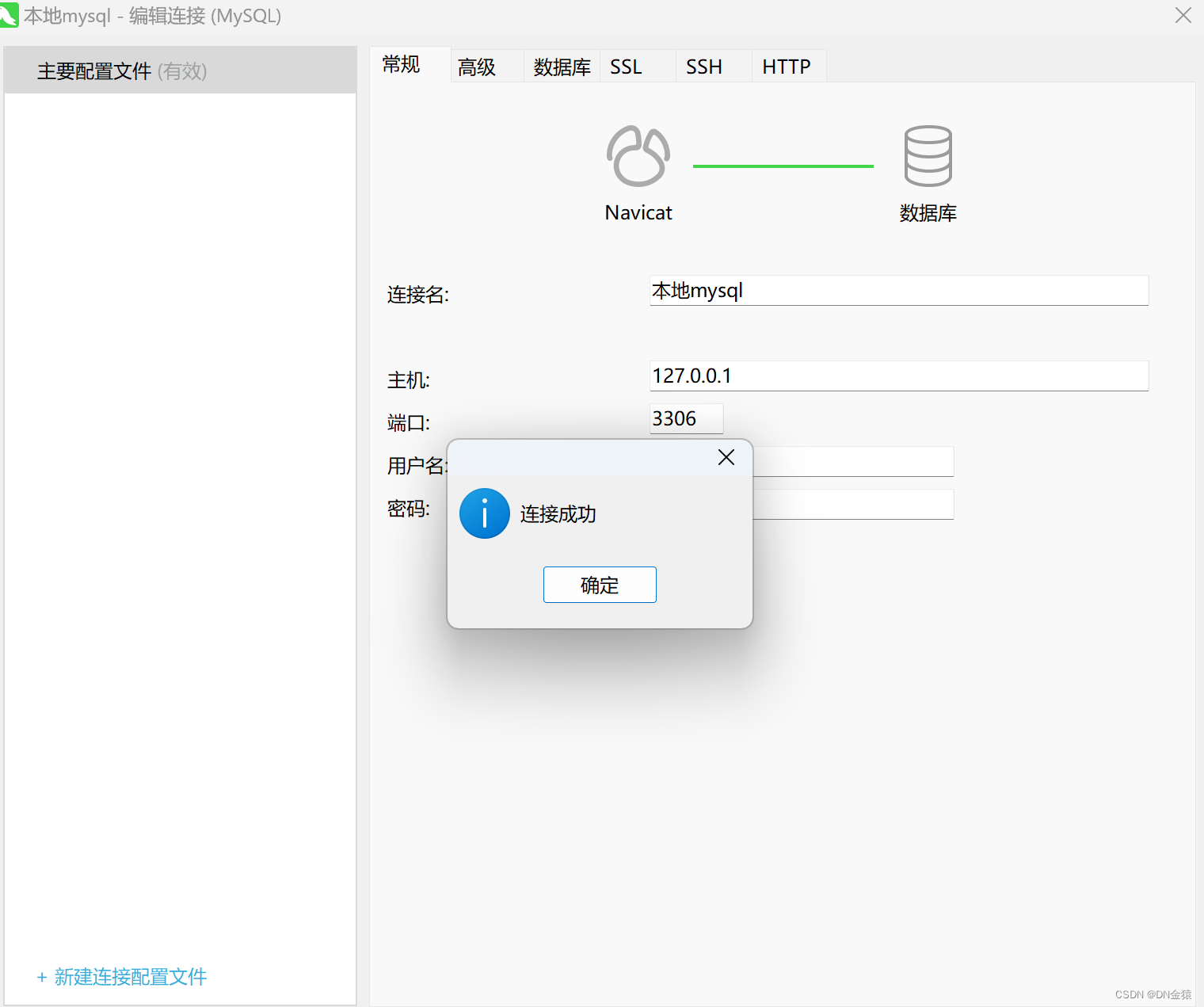The height and width of the screenshot is (1007, 1204).
Task: Focus the 主机 input with 127.0.0.1
Action: coord(899,376)
